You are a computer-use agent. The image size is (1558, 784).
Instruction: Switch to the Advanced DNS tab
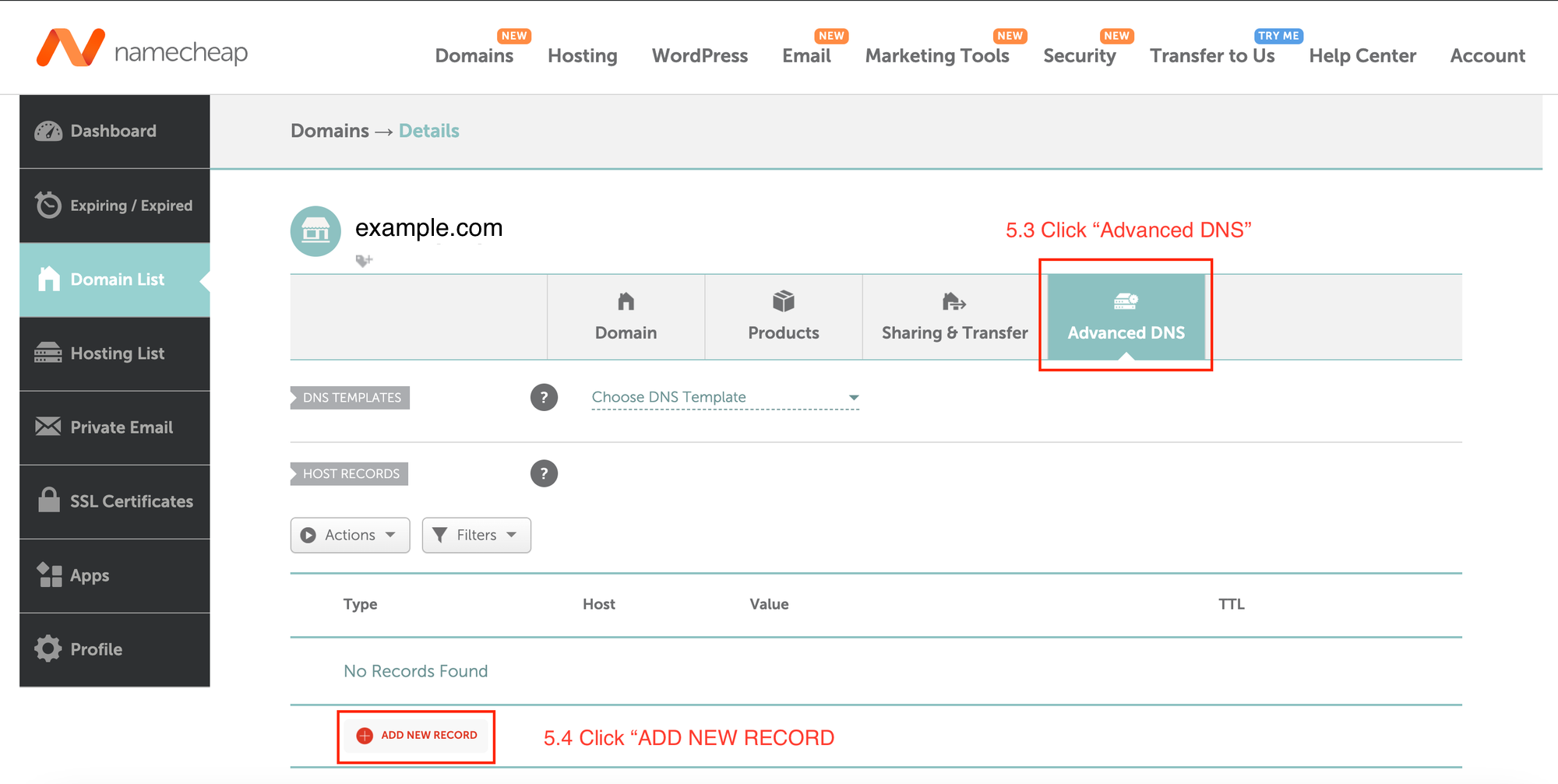tap(1126, 317)
